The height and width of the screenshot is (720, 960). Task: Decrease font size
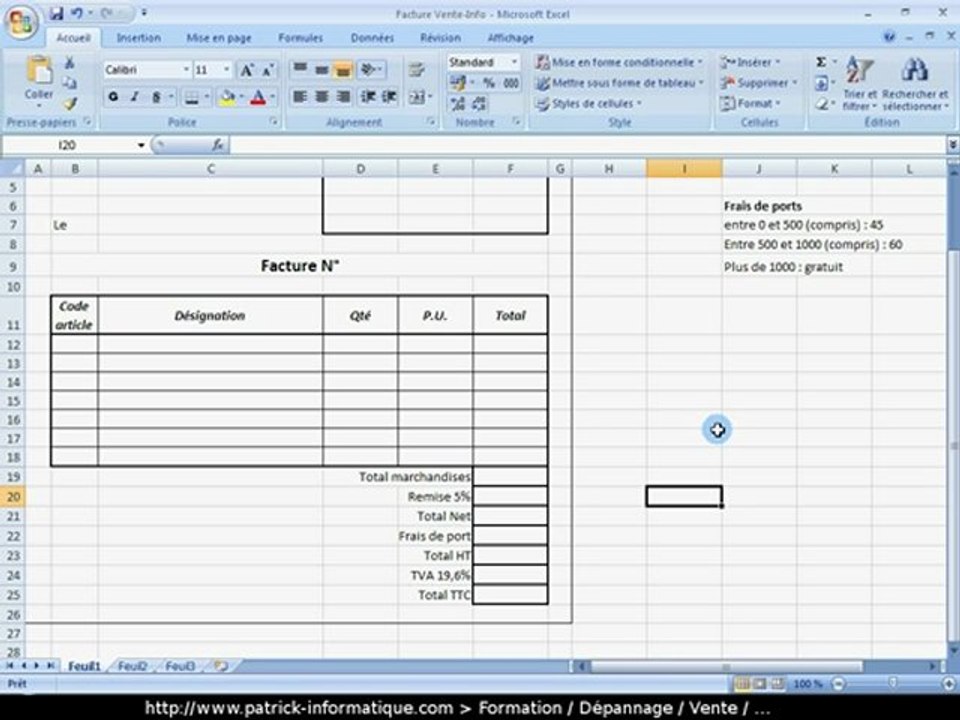click(268, 70)
